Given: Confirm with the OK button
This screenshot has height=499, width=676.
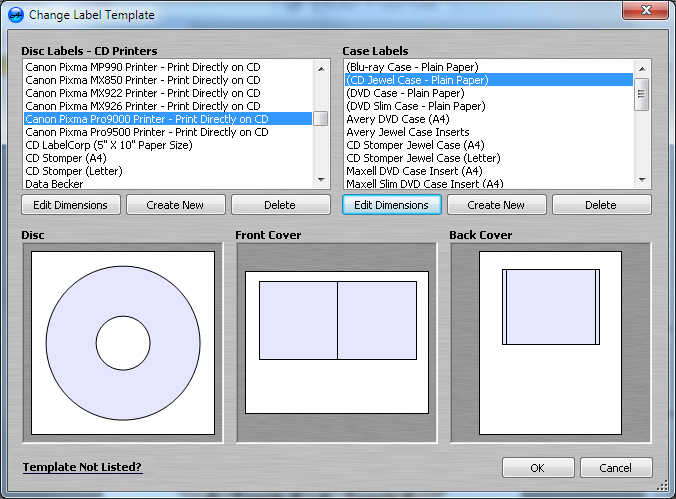Looking at the screenshot, I should pos(538,468).
